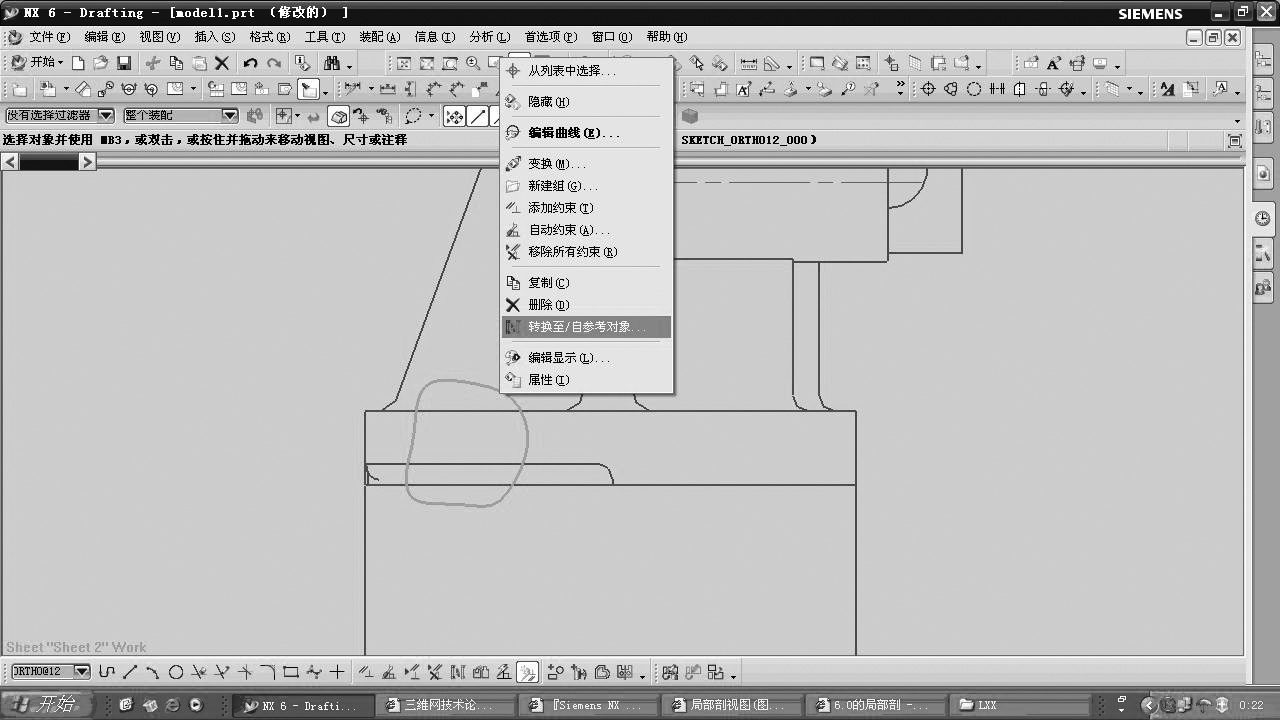The width and height of the screenshot is (1280, 723).
Task: Click the horizontal scrollbar right arrow
Action: 88,162
